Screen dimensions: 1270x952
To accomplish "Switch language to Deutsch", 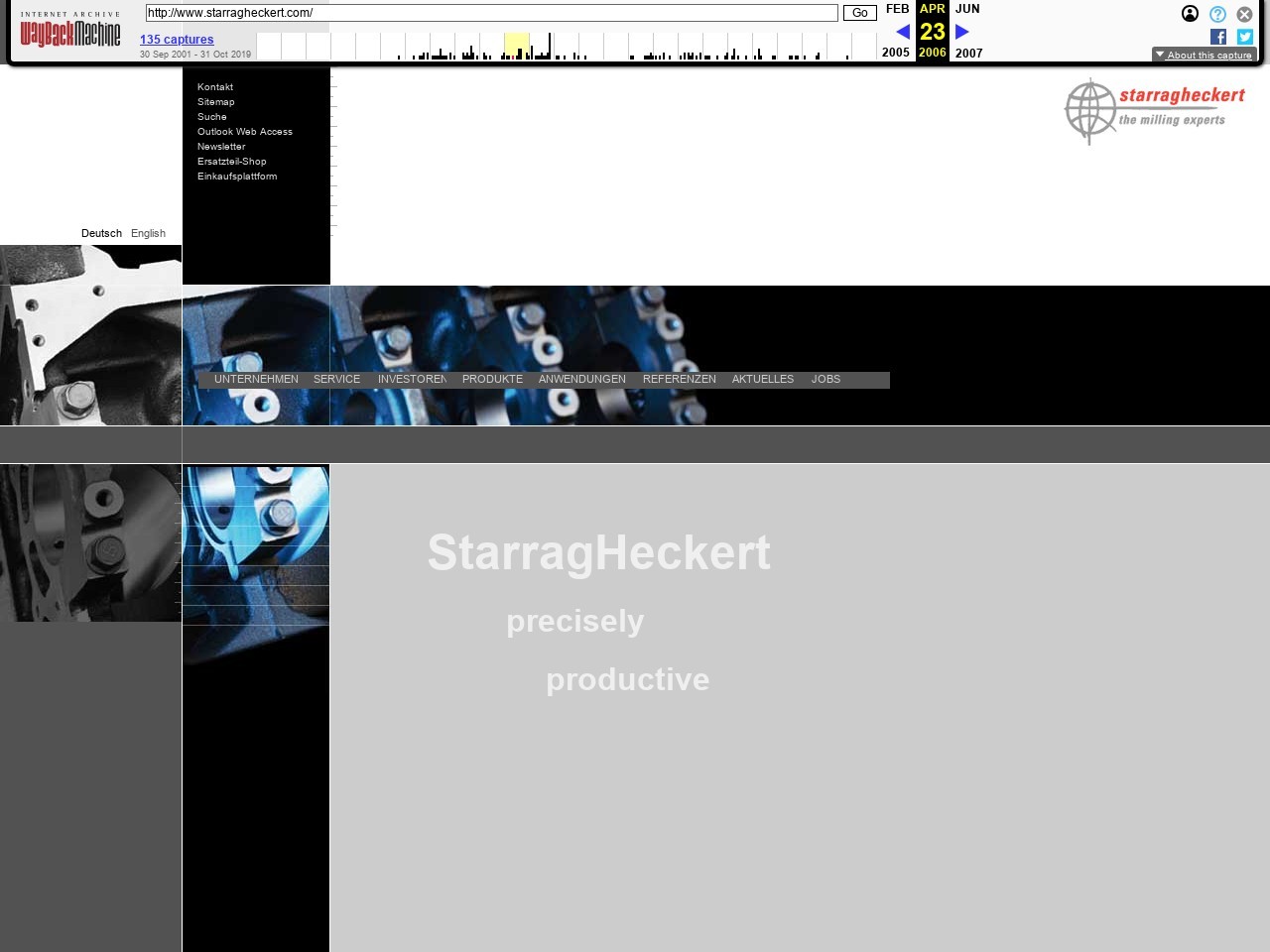I will [101, 234].
